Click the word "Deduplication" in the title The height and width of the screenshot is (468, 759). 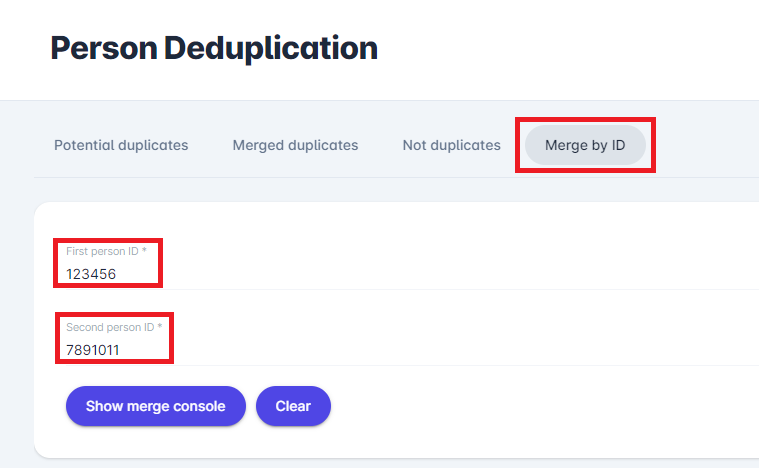[270, 48]
